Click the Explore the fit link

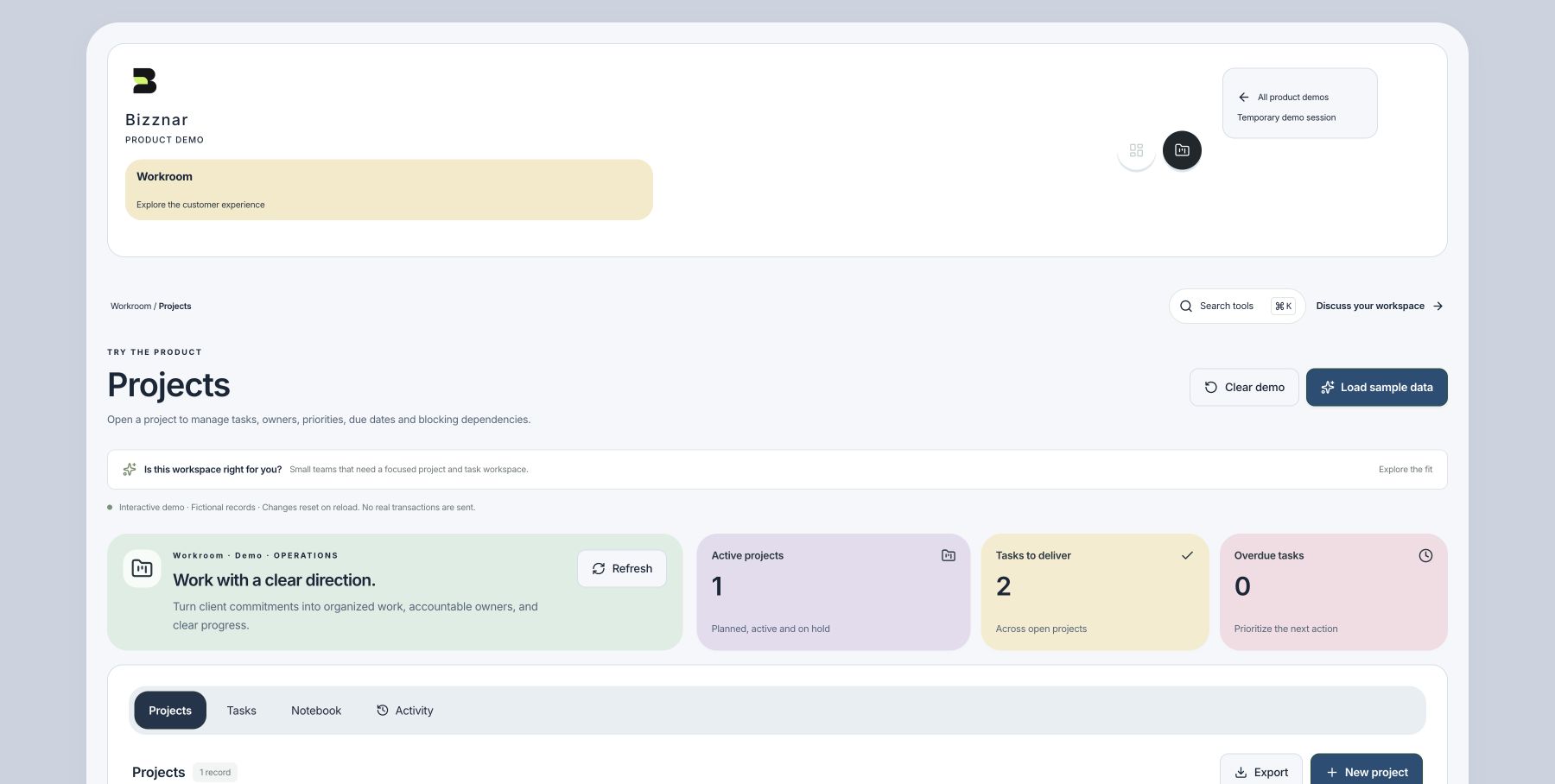(x=1406, y=470)
